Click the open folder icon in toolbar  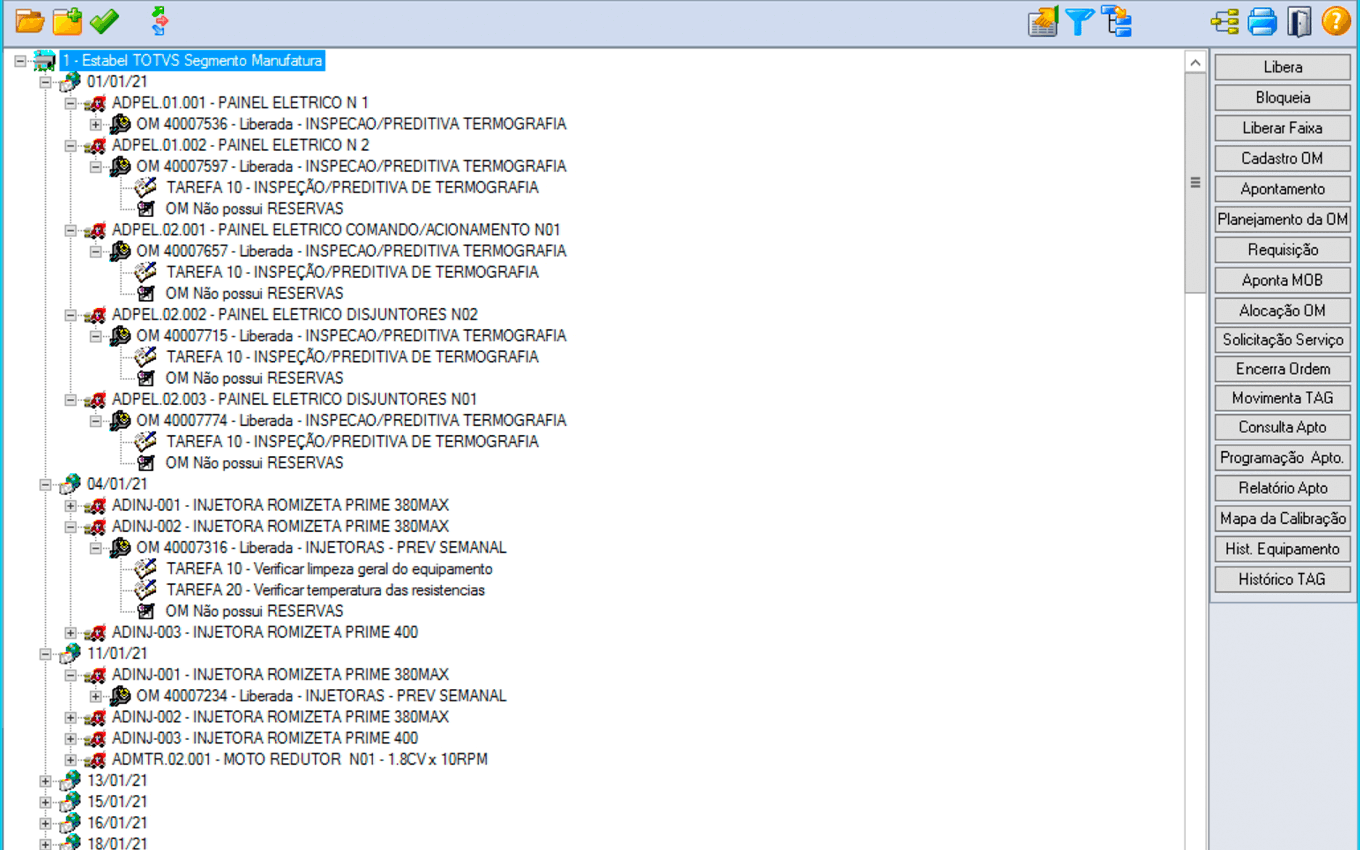30,21
